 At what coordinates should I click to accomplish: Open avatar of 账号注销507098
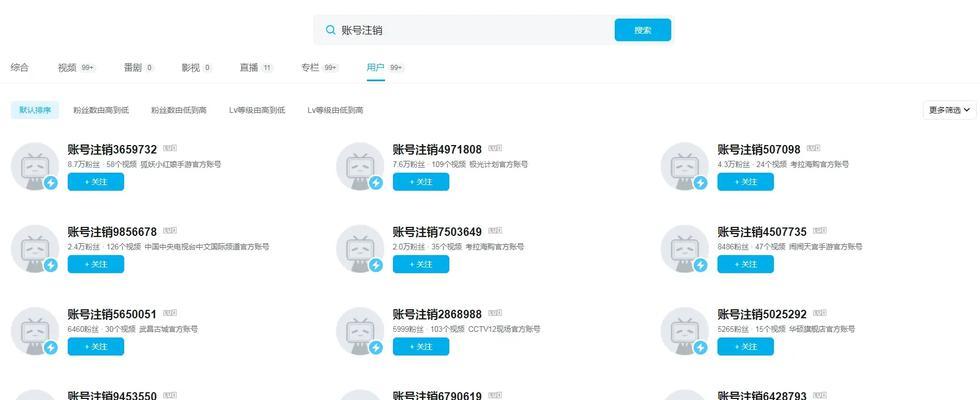[x=684, y=166]
